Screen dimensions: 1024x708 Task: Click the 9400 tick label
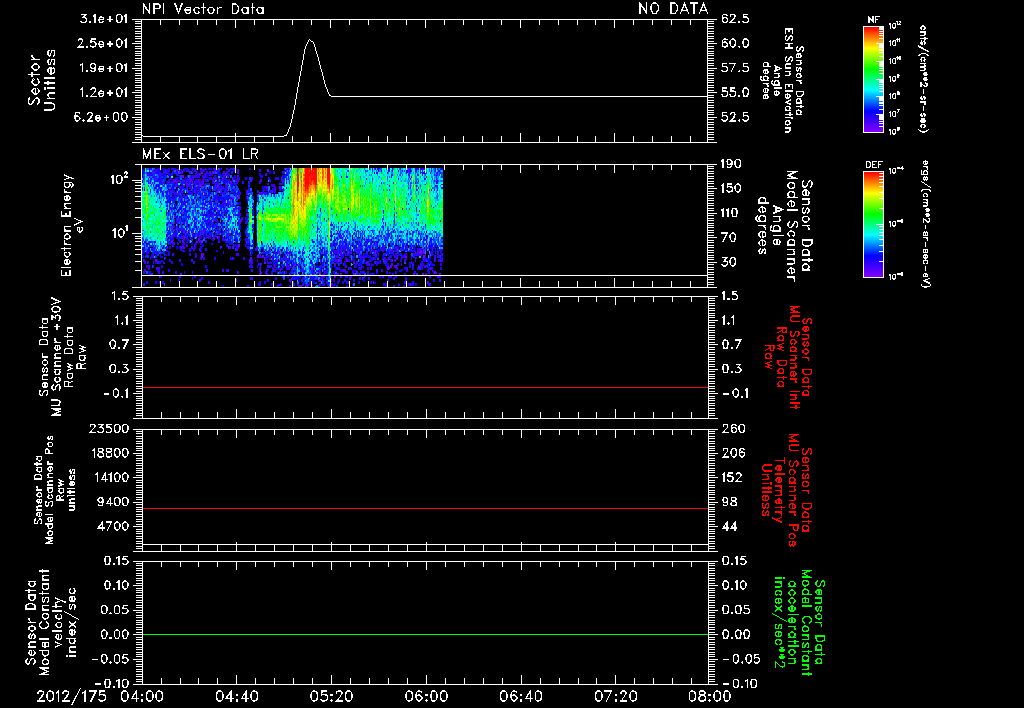[x=114, y=502]
